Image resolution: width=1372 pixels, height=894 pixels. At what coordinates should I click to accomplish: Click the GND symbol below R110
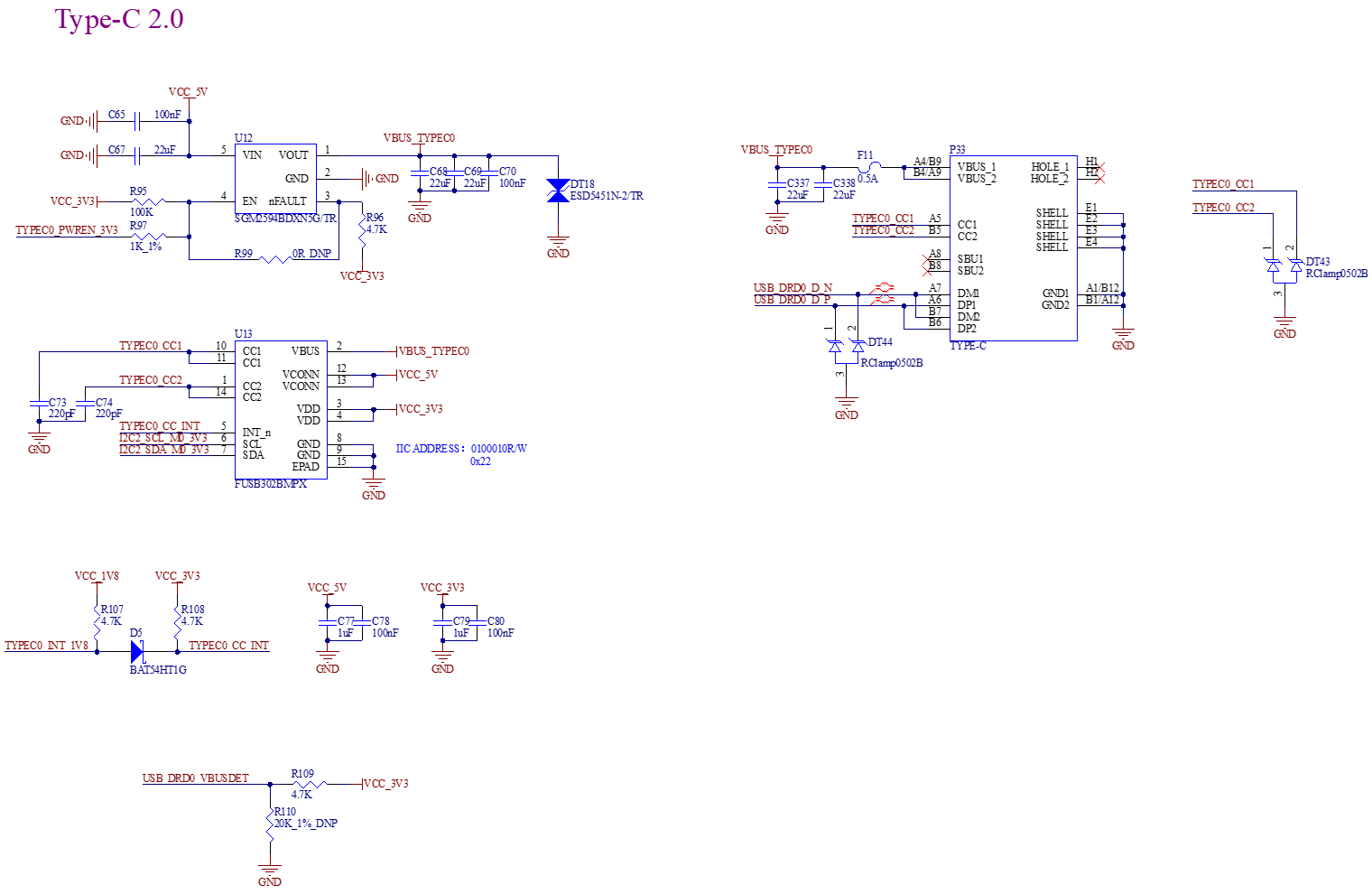point(270,875)
